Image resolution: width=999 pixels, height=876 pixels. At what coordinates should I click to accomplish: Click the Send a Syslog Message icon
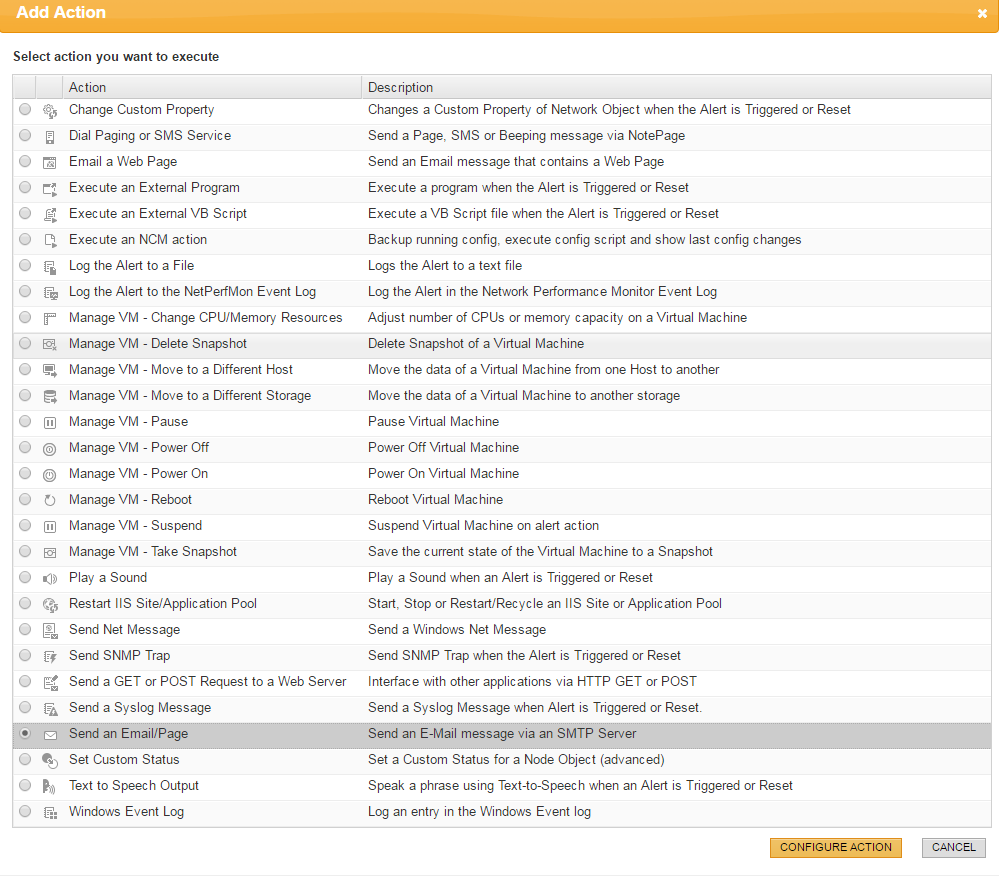tap(50, 709)
